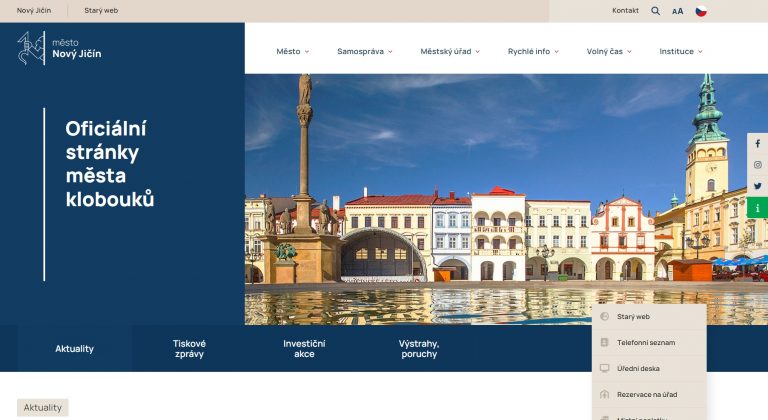The height and width of the screenshot is (420, 768).
Task: Open the Městský úřad menu
Action: tap(446, 51)
